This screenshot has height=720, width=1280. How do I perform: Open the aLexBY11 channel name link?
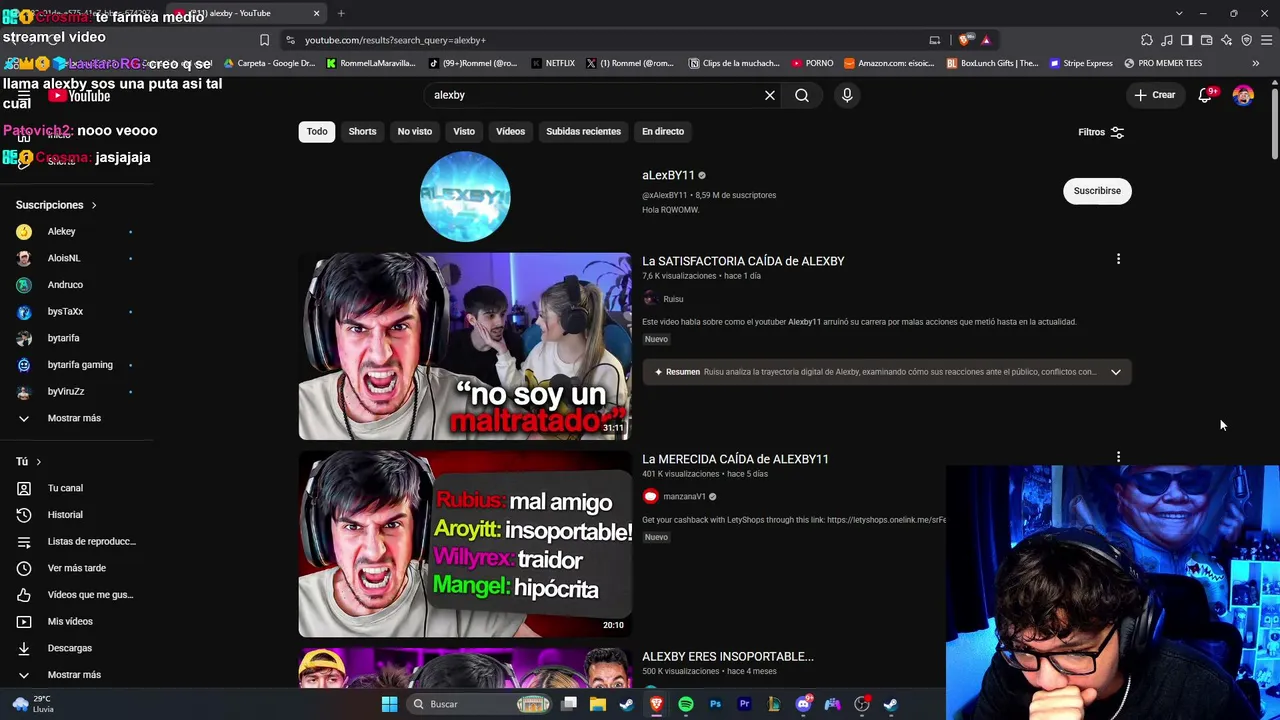[x=668, y=175]
